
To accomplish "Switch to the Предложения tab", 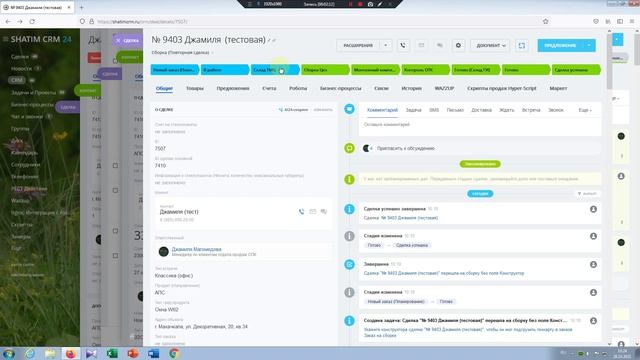I will (233, 88).
